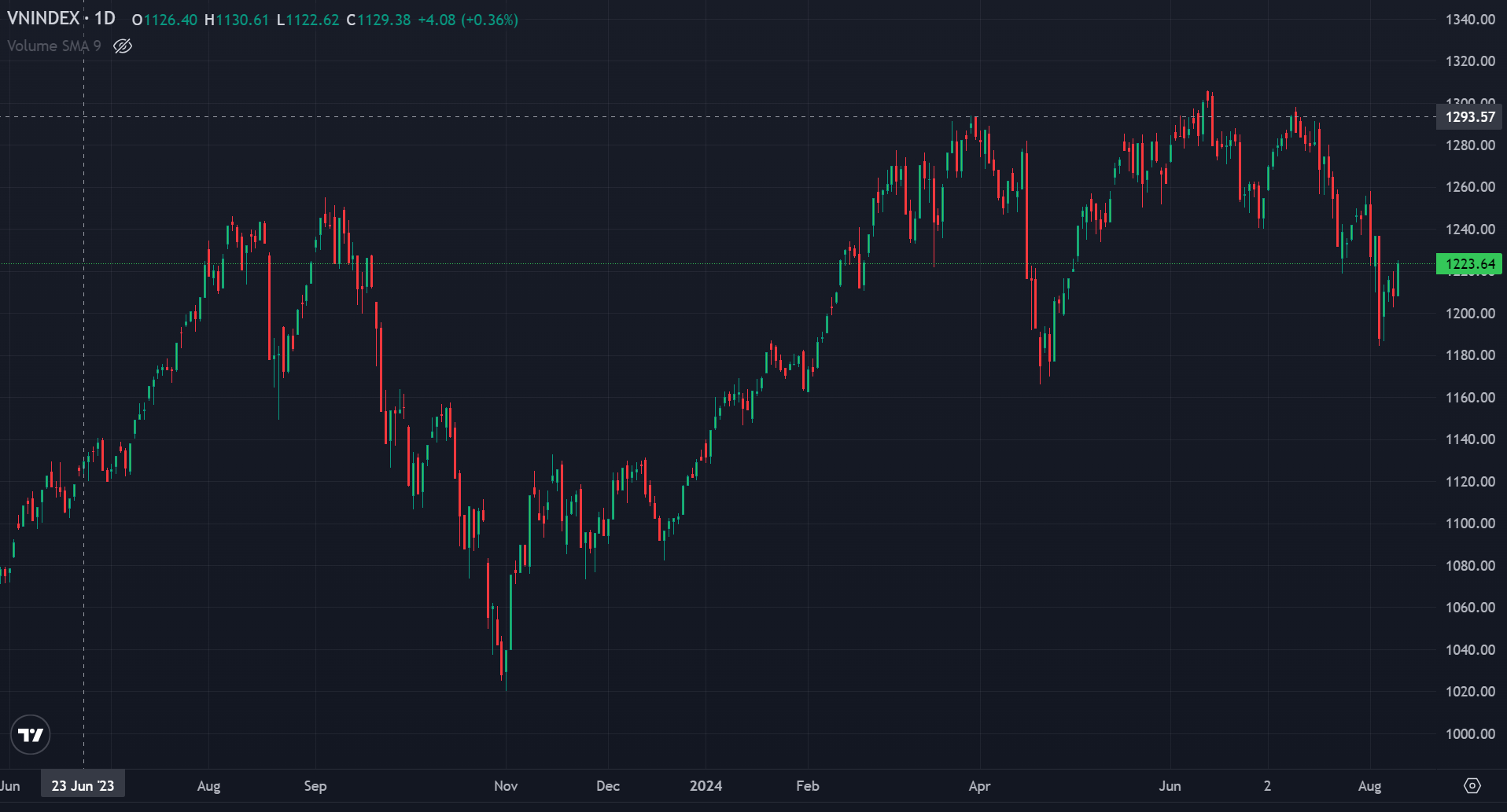Click the TradingView logo

coord(31,735)
